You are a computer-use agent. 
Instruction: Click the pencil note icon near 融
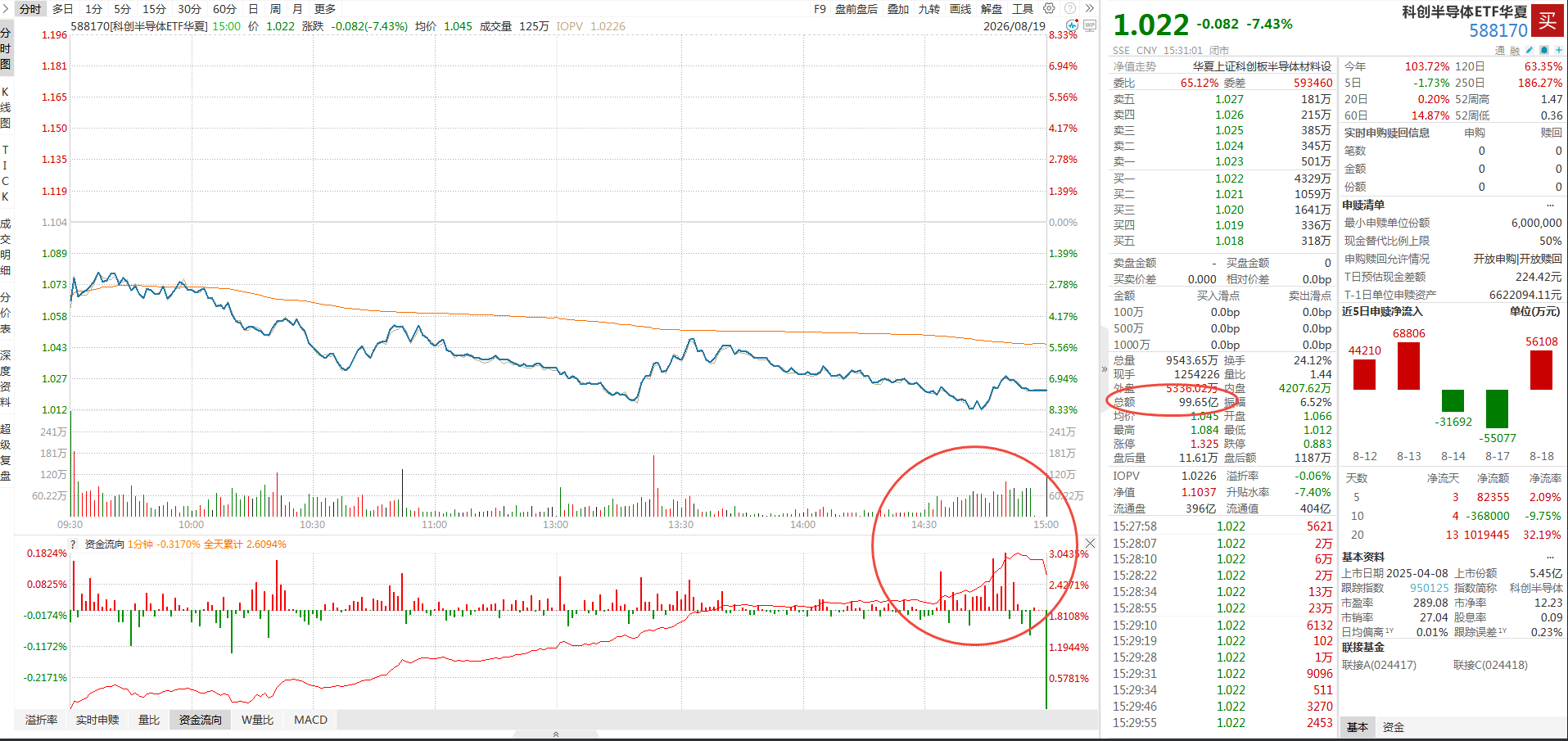tap(1530, 50)
